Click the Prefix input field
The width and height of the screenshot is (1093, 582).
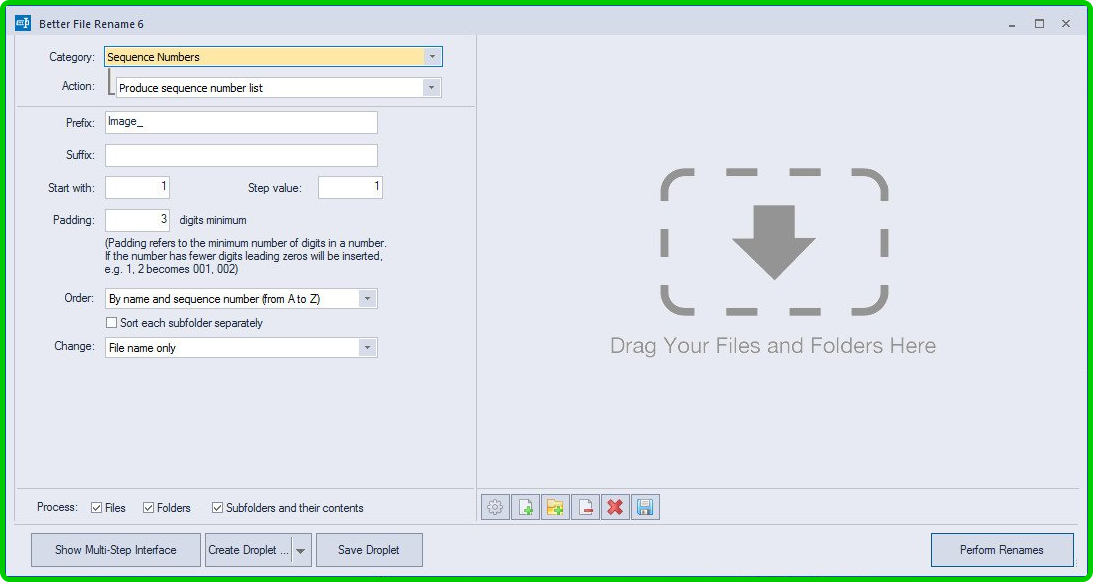[x=241, y=122]
